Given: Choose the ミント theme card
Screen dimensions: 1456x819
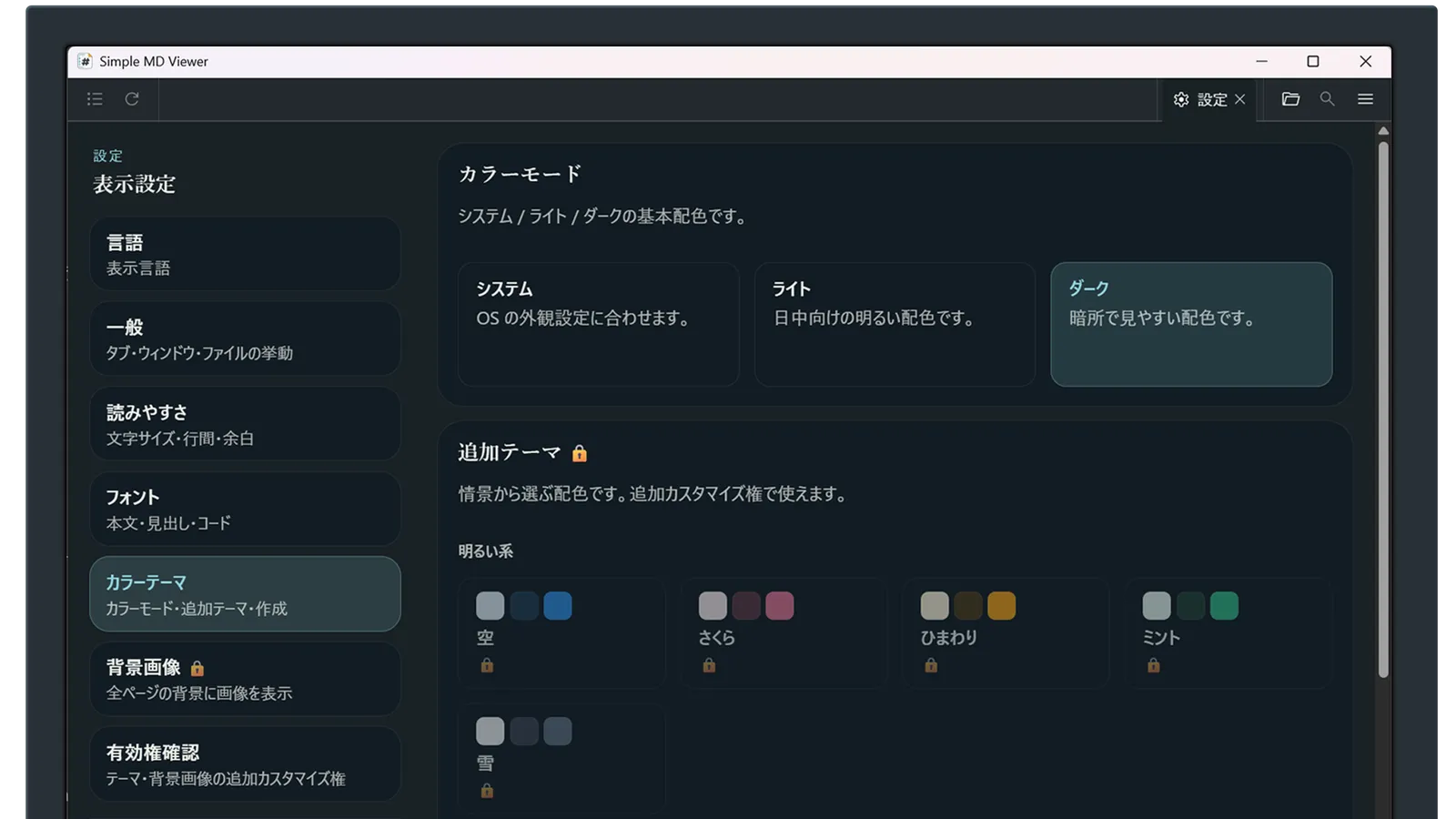Looking at the screenshot, I should click(x=1228, y=633).
